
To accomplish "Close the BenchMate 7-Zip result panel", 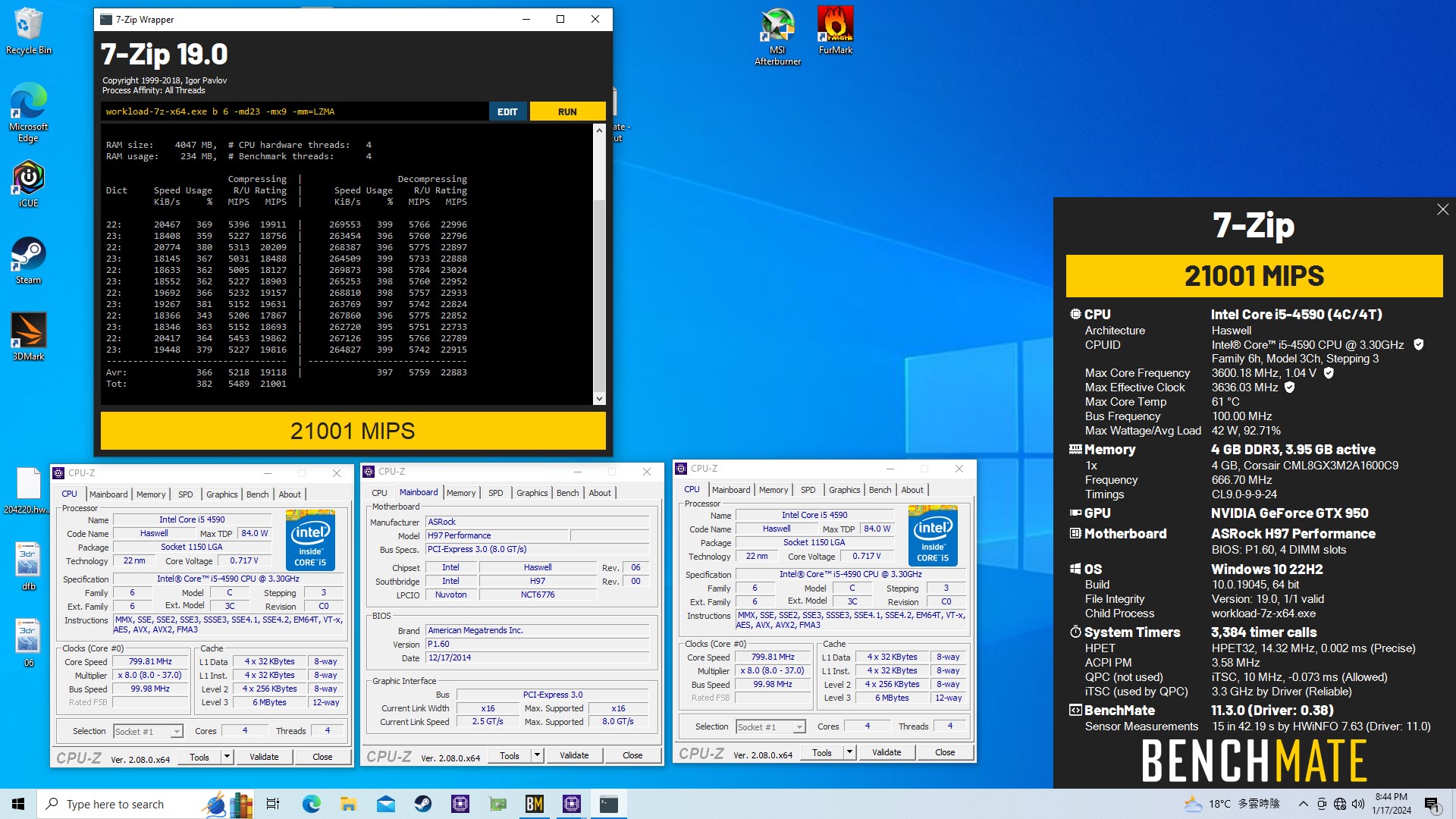I will click(x=1442, y=209).
